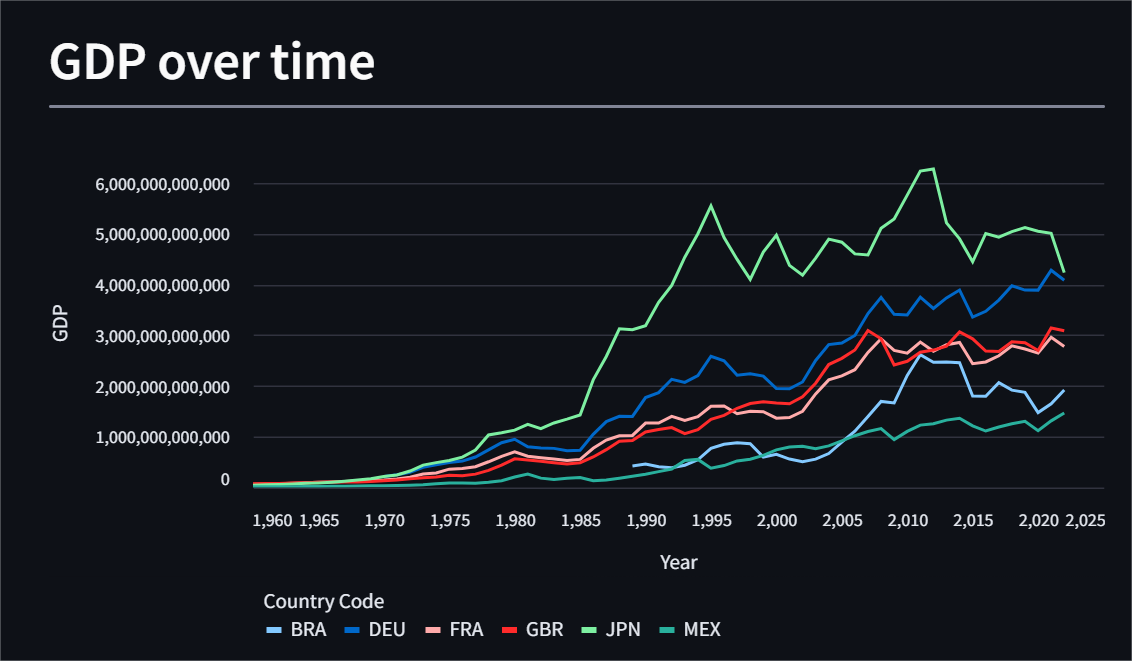Click the 2,000 x-axis tick label
Screen dimensions: 1132x661
pyautogui.click(x=777, y=521)
